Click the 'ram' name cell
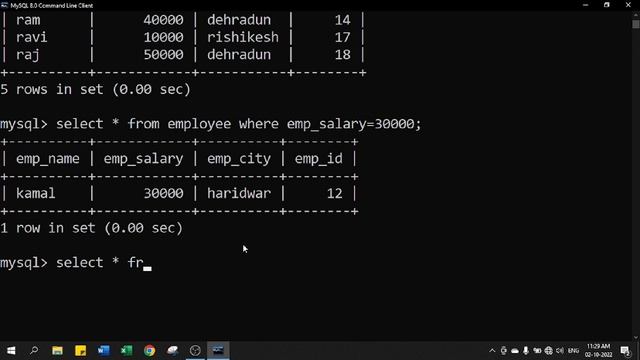 (x=28, y=20)
